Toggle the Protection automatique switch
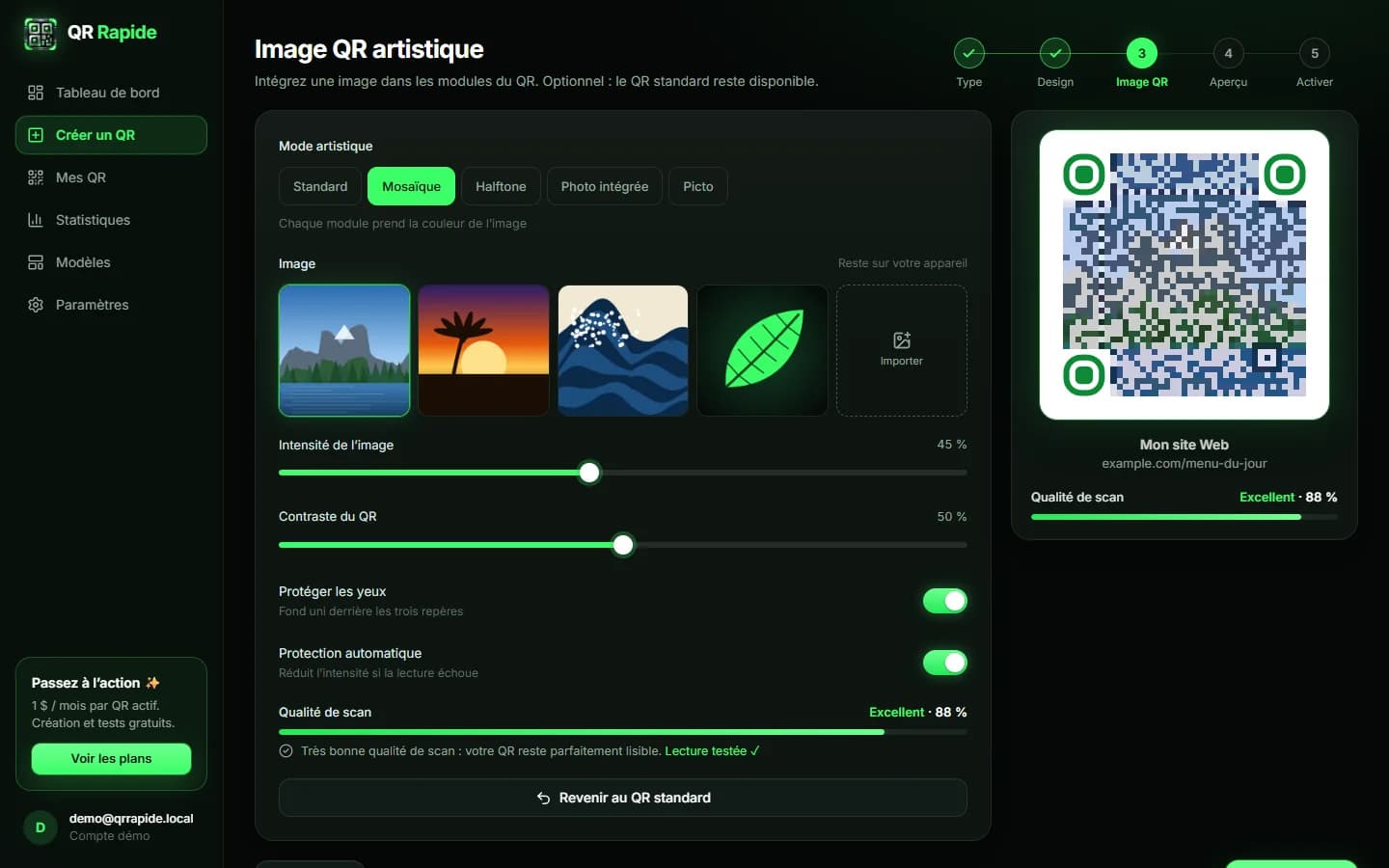 pos(945,663)
